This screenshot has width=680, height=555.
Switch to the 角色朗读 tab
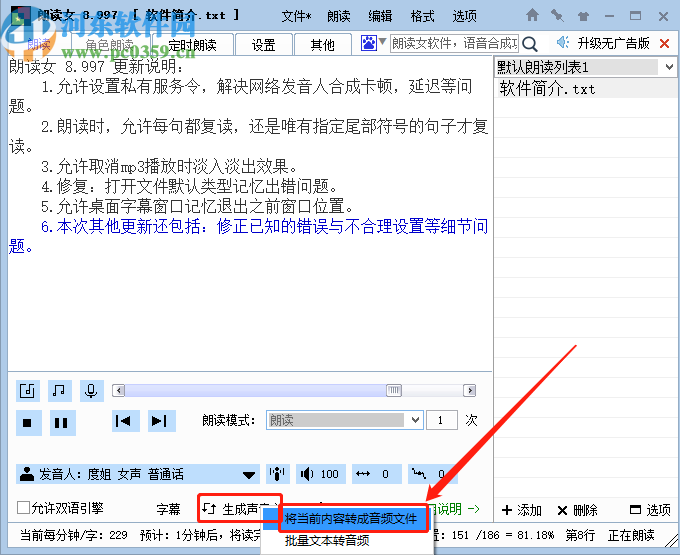110,44
